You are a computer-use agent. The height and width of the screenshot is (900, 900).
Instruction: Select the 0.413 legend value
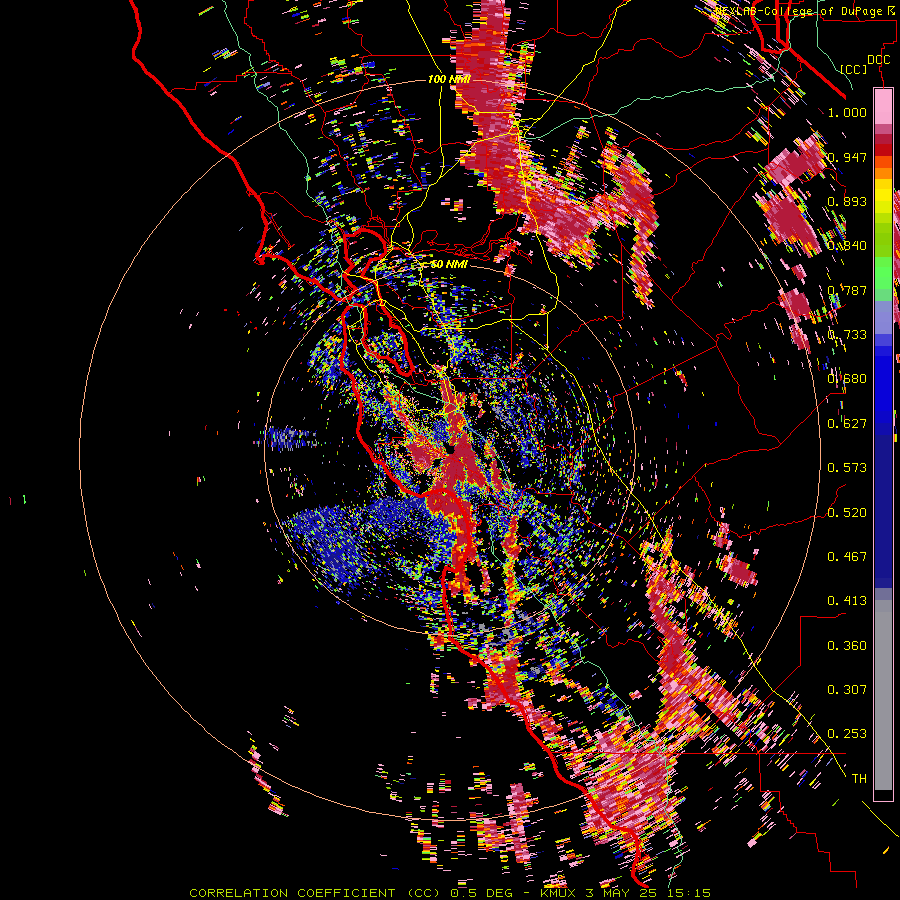coord(847,601)
